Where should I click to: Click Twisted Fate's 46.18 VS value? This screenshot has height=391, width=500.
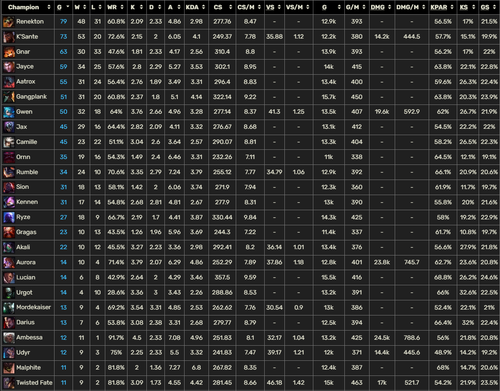point(274,383)
